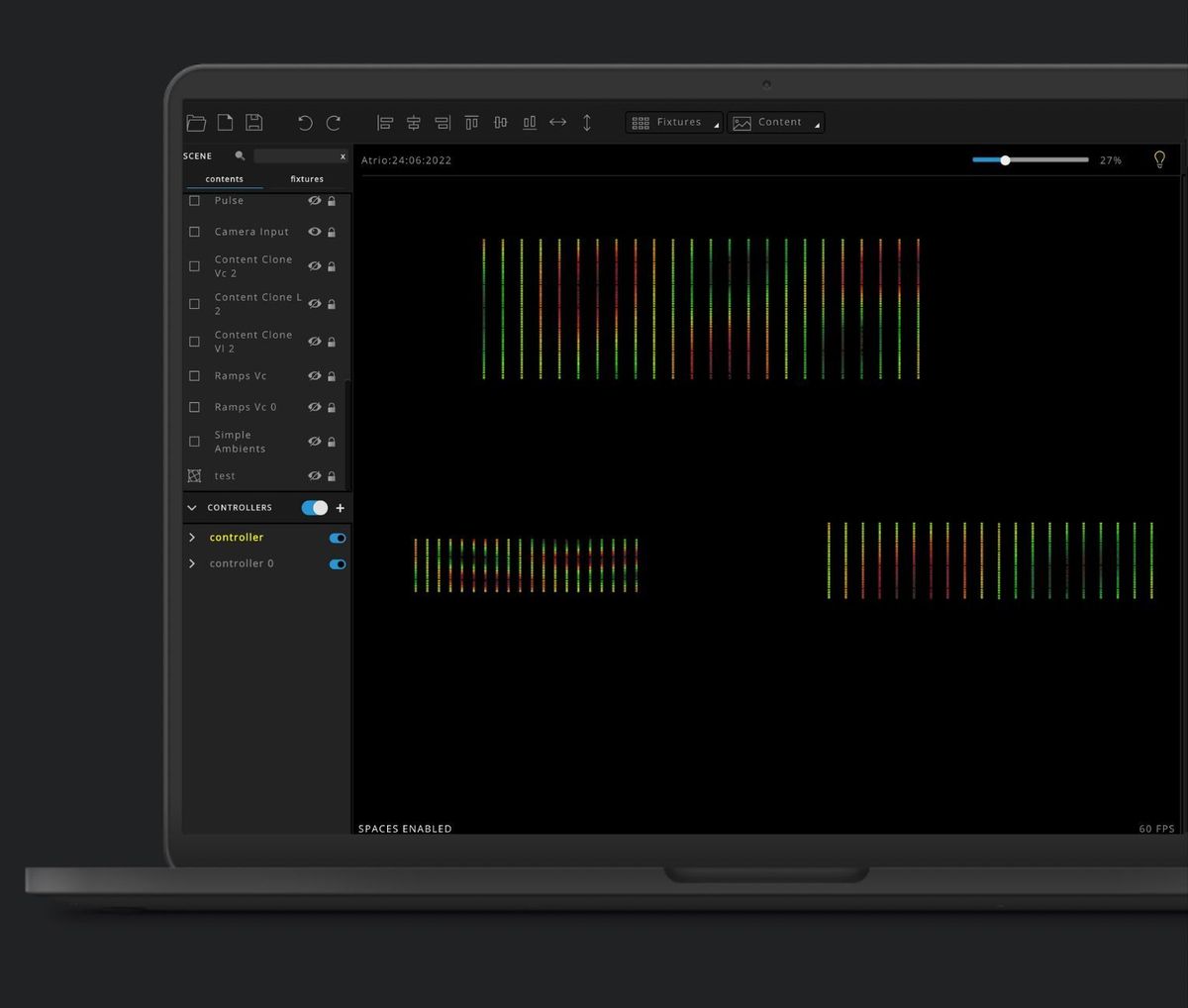
Task: Select the test scene item
Action: pos(225,476)
